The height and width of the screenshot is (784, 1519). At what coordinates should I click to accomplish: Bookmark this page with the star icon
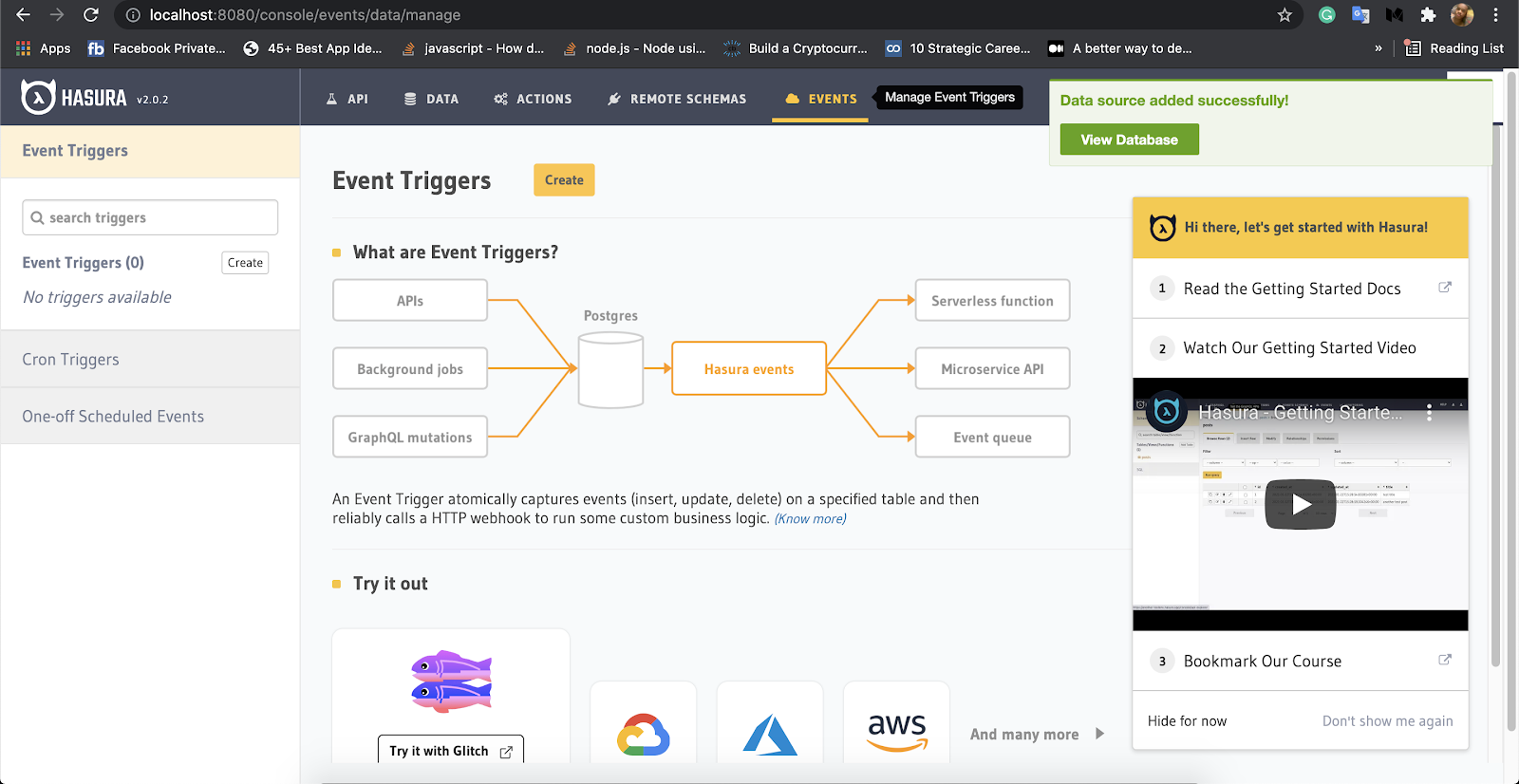(1285, 15)
